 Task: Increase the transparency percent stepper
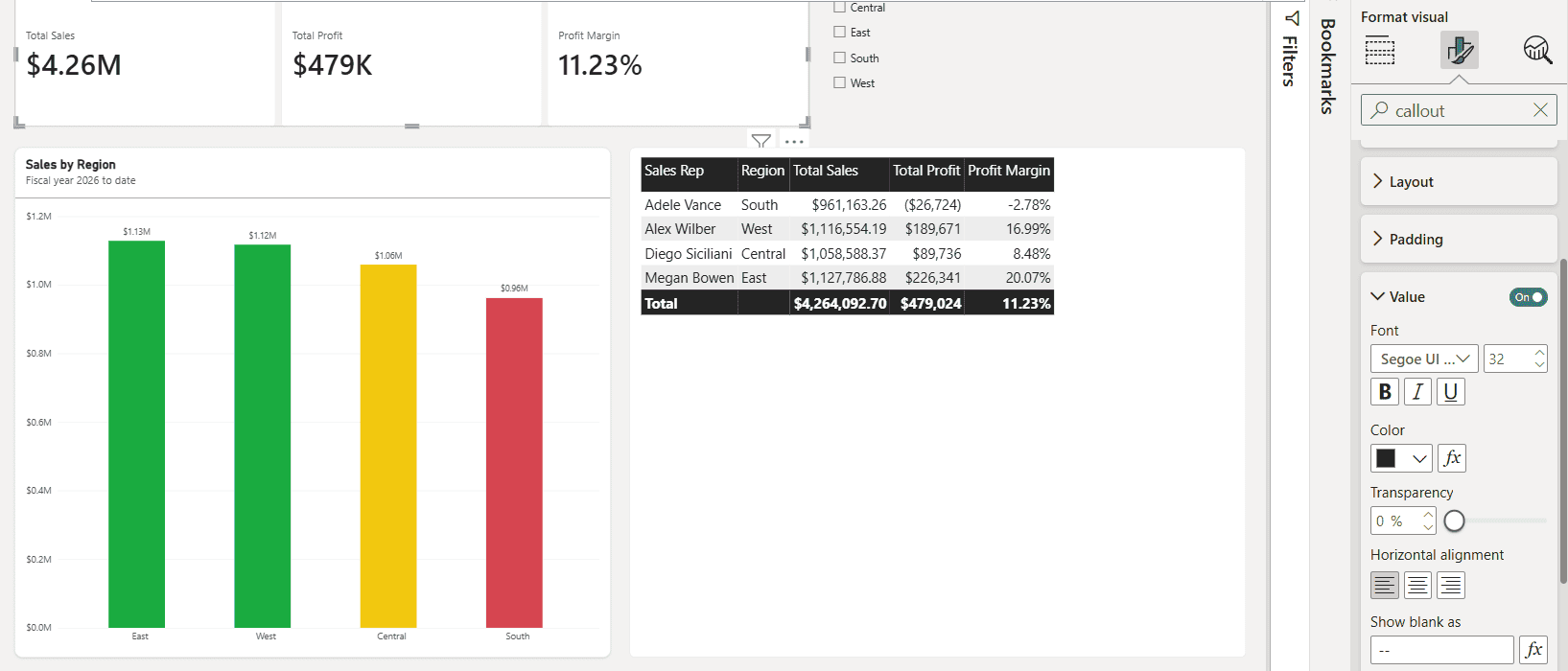pos(1428,515)
